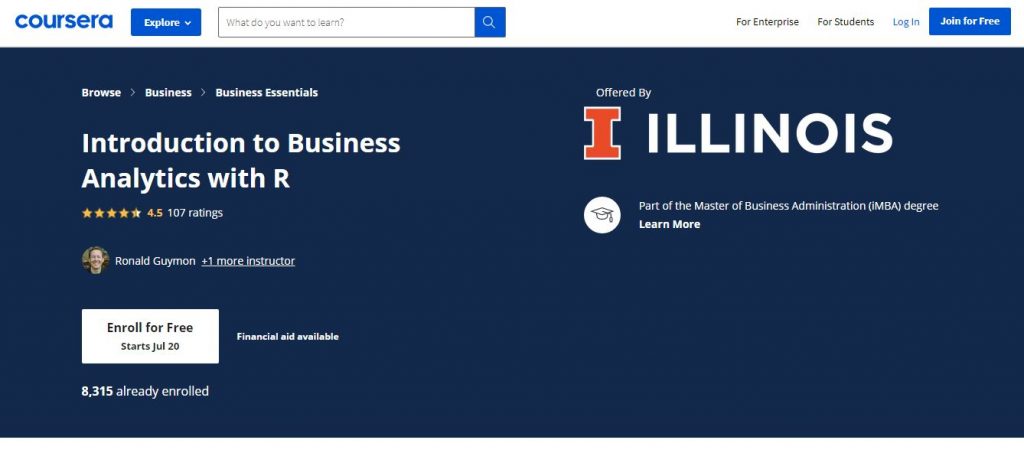Click the graduation cap degree icon
1024x453 pixels.
click(x=602, y=214)
